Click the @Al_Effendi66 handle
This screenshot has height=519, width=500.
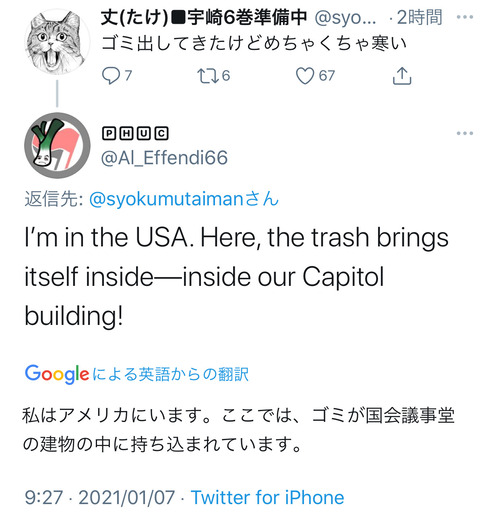(x=164, y=157)
